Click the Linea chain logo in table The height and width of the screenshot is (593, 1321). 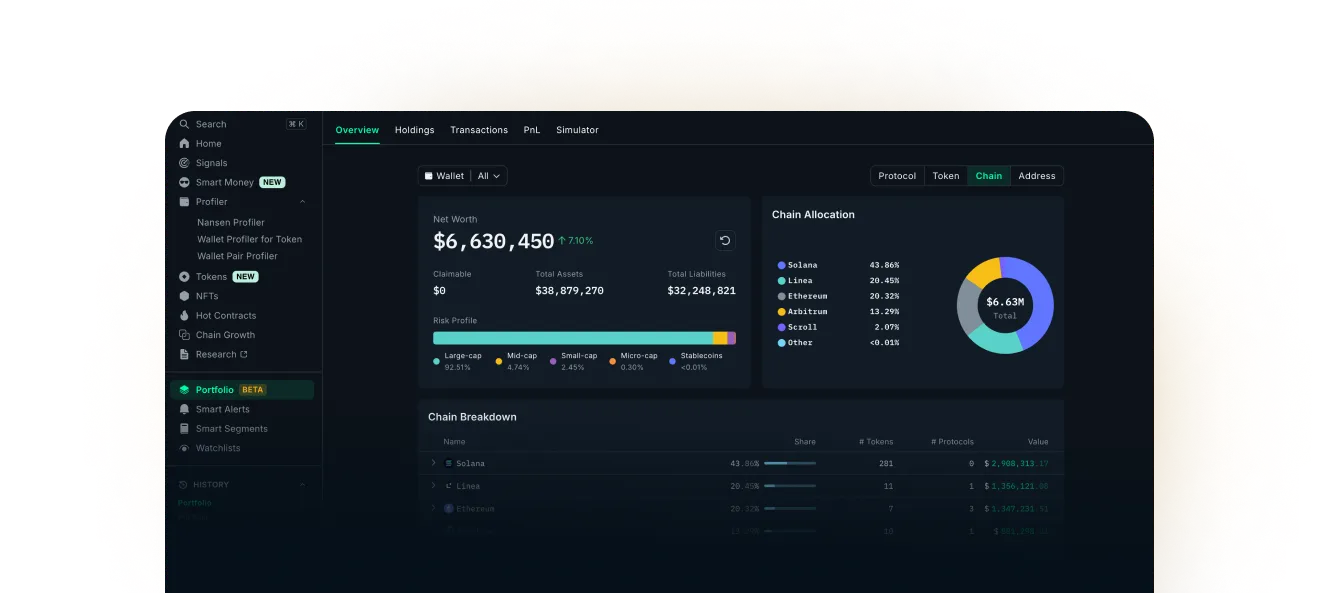[449, 486]
